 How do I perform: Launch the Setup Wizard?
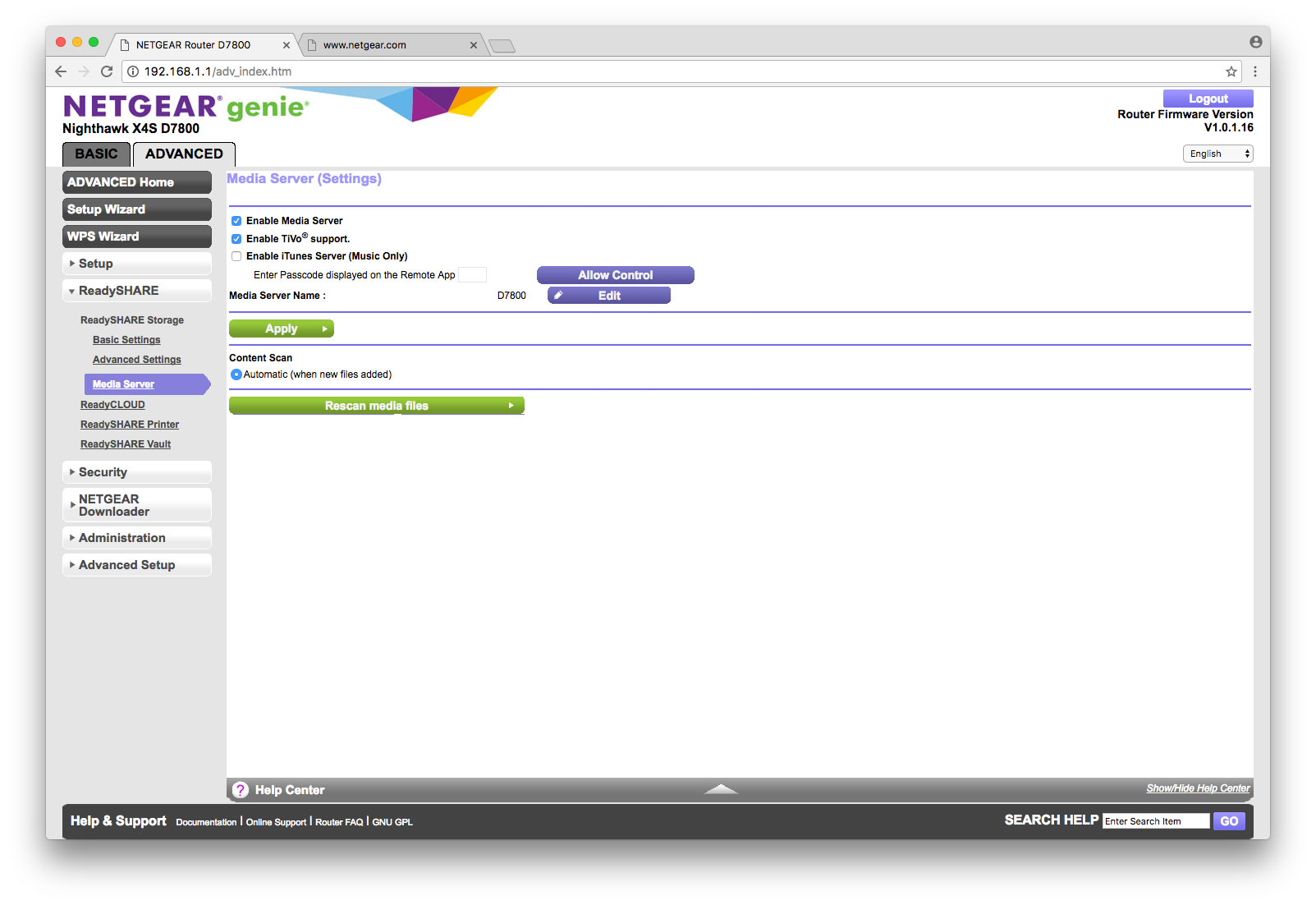[x=136, y=209]
